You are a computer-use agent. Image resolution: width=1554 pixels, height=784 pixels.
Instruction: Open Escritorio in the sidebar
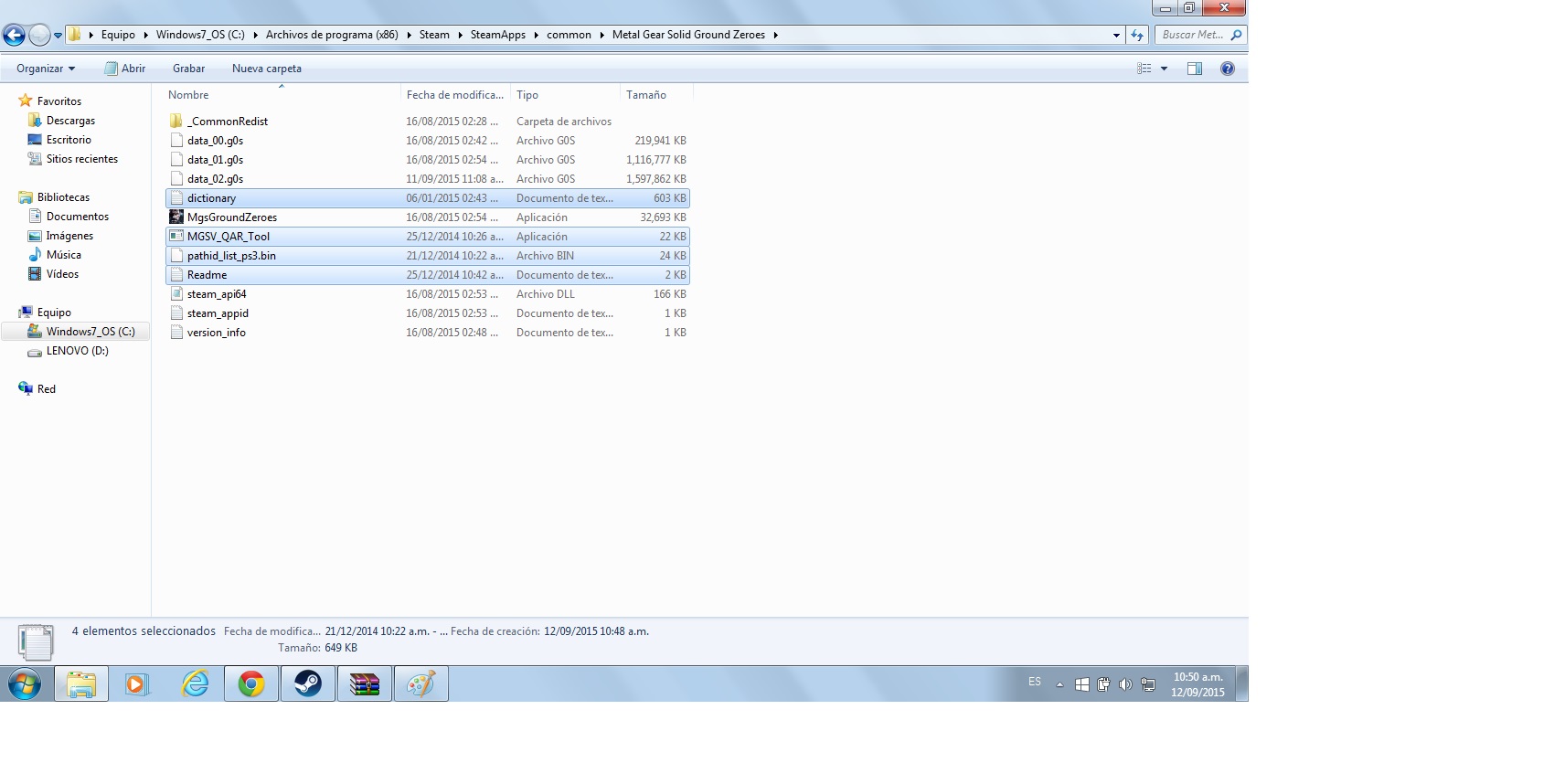click(69, 140)
